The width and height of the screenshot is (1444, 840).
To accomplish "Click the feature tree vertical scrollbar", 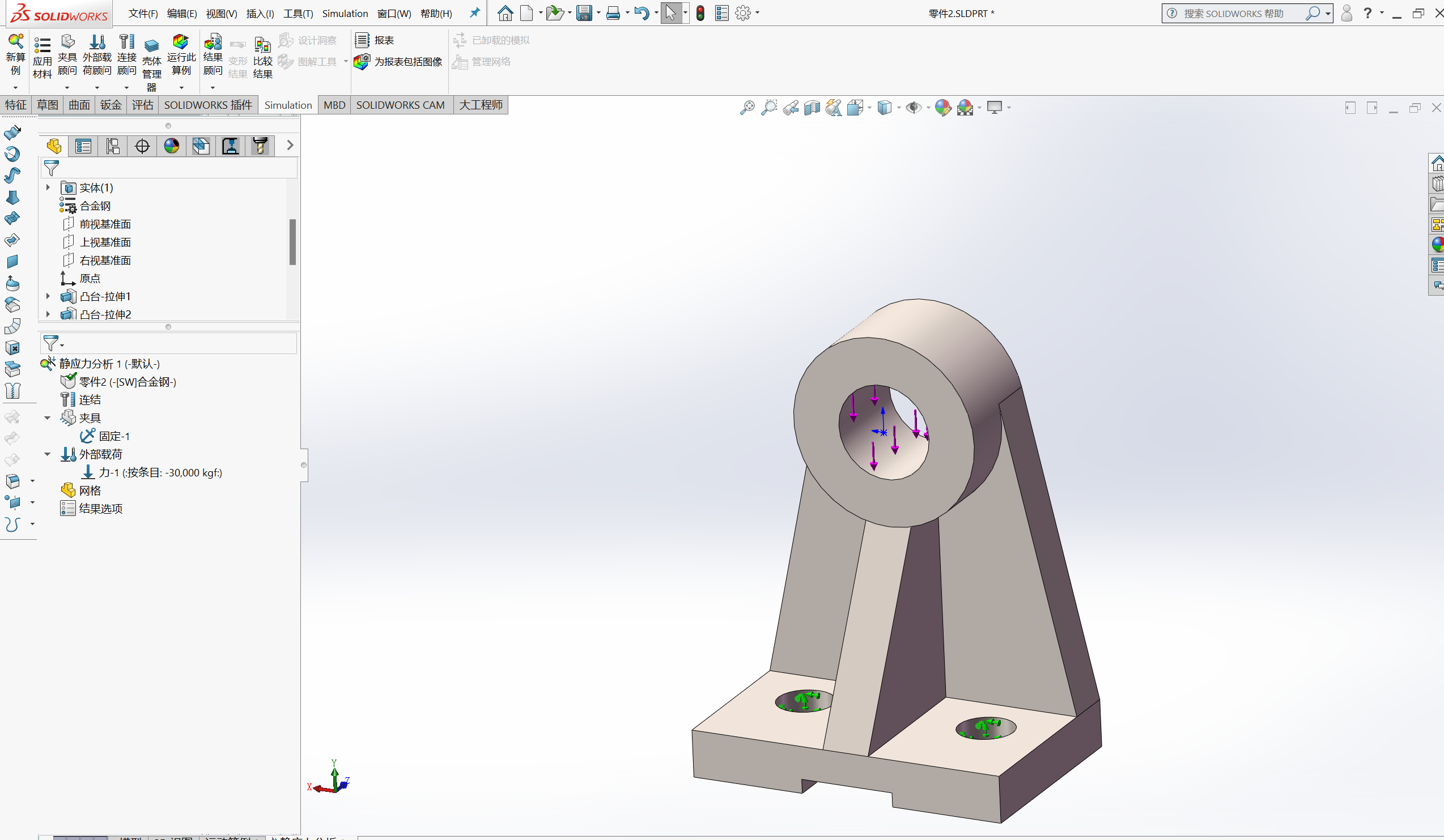I will (292, 242).
